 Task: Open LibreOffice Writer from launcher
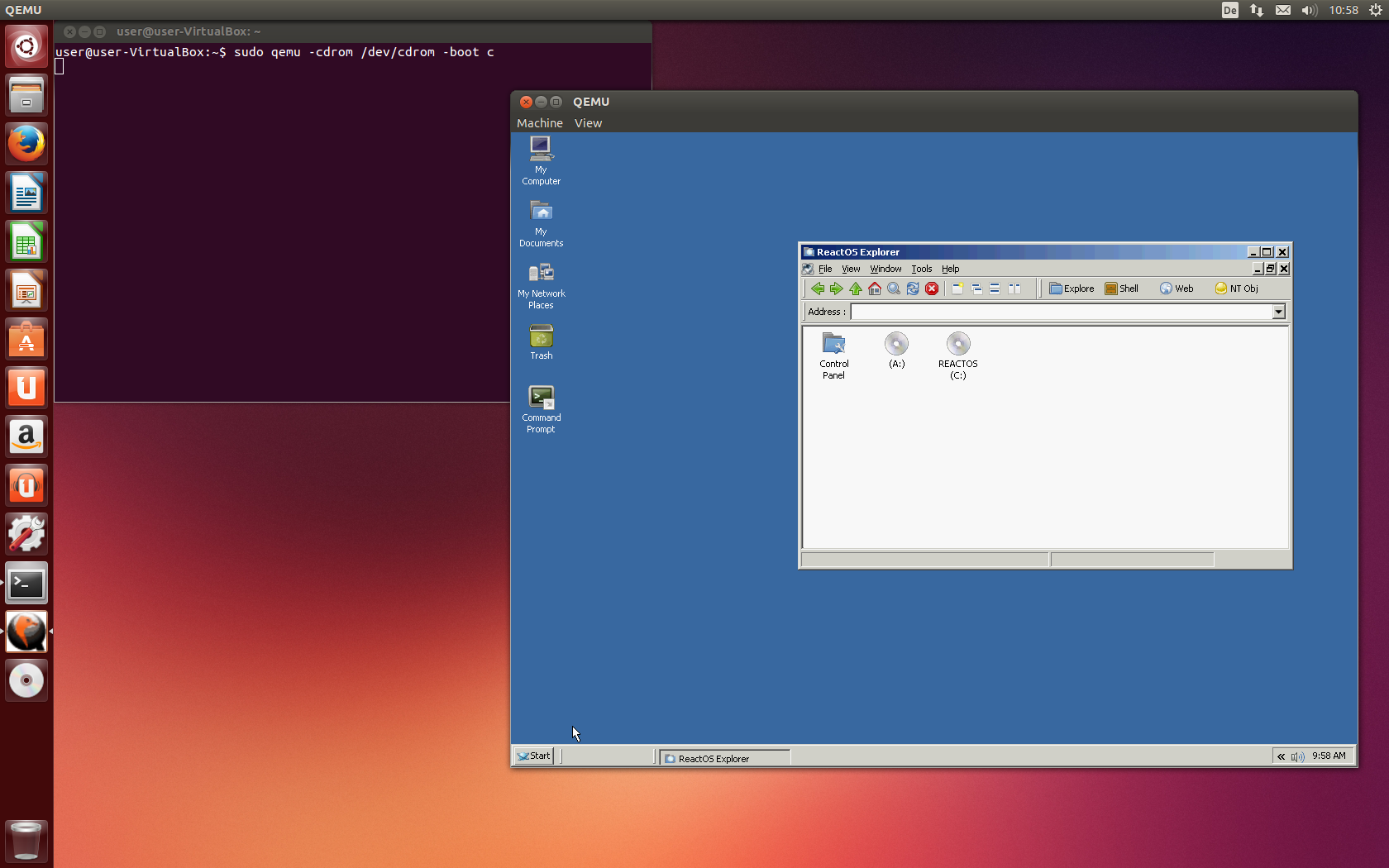pyautogui.click(x=26, y=193)
